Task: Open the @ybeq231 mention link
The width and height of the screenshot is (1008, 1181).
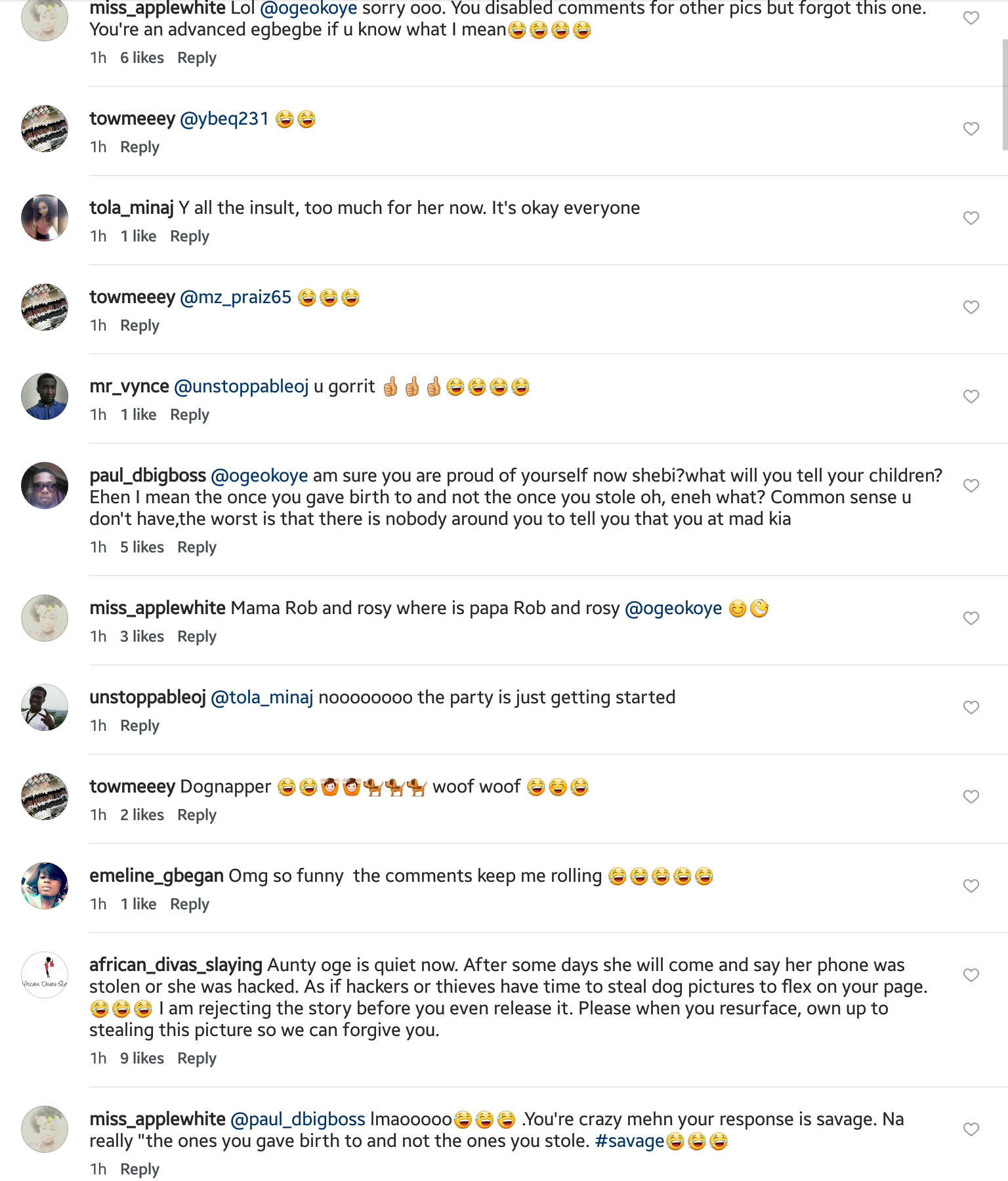Action: pos(224,119)
